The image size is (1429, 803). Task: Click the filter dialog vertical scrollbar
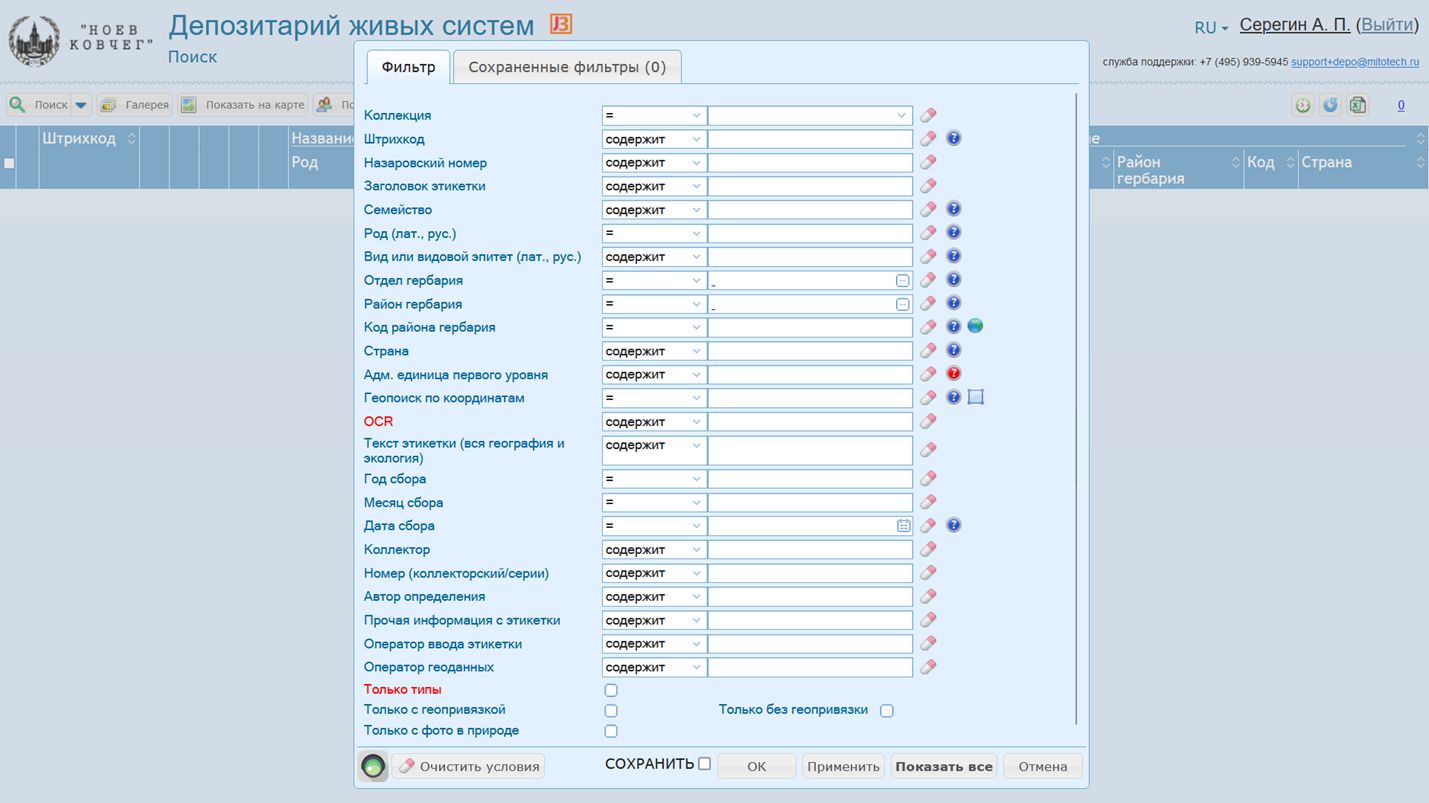click(1077, 408)
